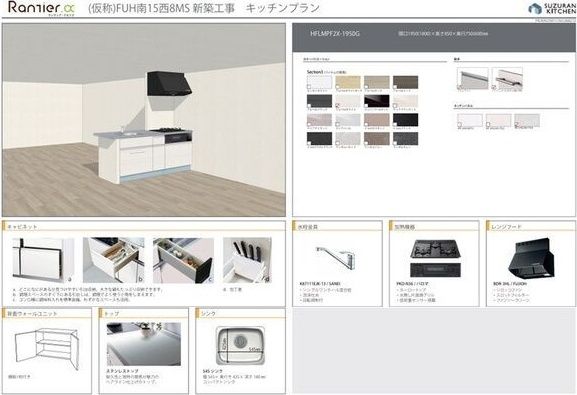Open the 3D kitchen rendering image
The width and height of the screenshot is (577, 395).
click(x=144, y=120)
